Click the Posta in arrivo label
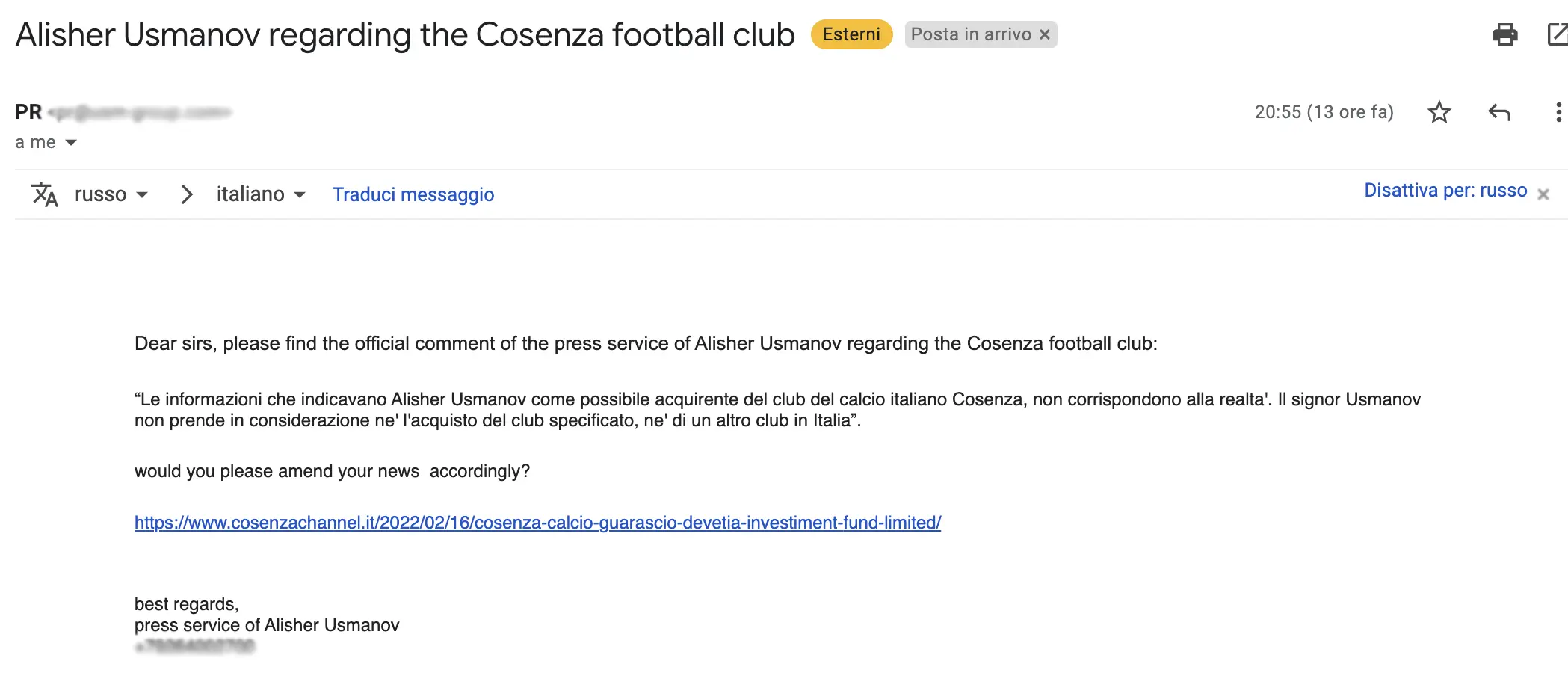The width and height of the screenshot is (1568, 682). point(971,34)
